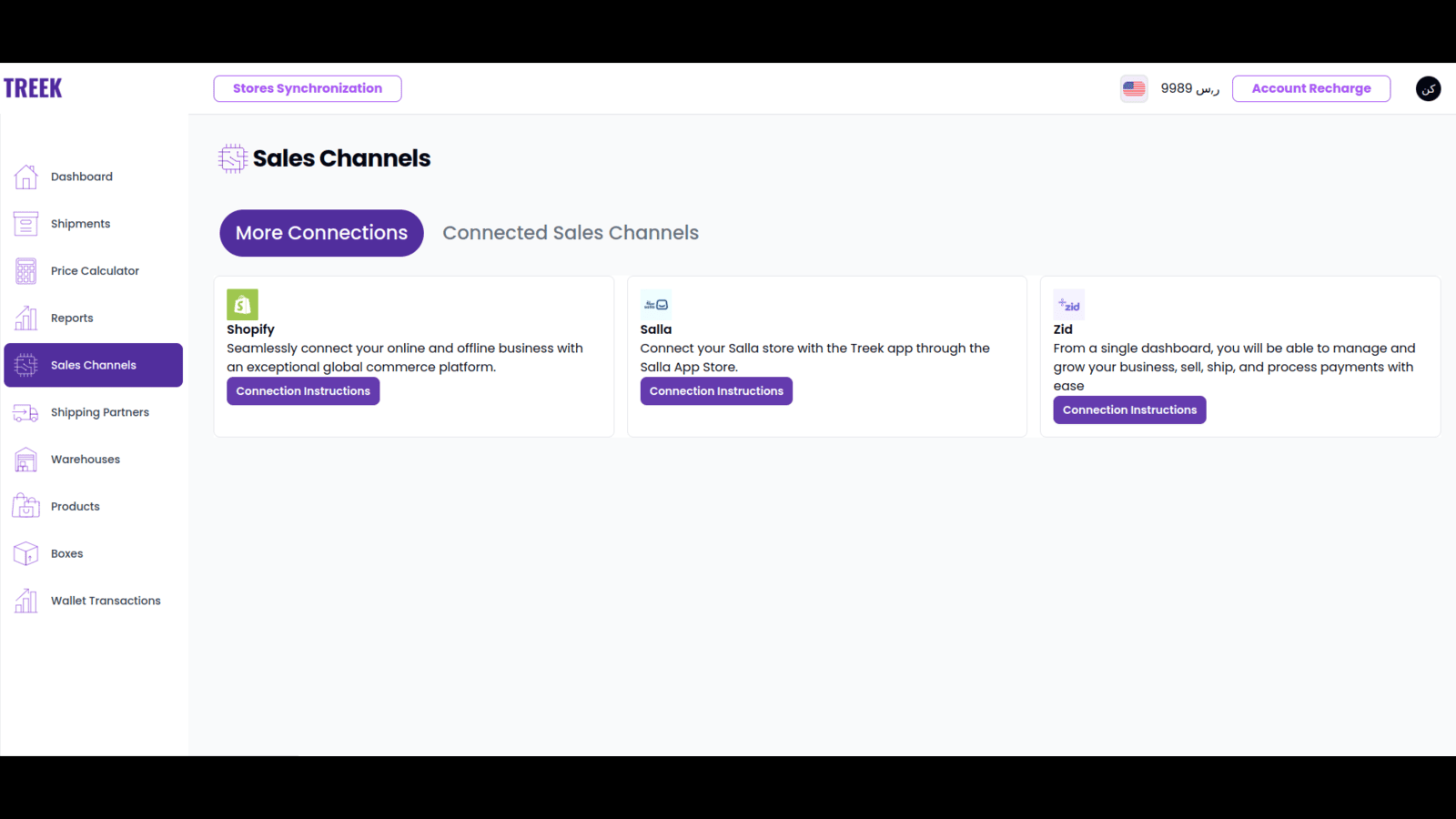Click the Shopify card title
The height and width of the screenshot is (819, 1456).
click(x=250, y=329)
